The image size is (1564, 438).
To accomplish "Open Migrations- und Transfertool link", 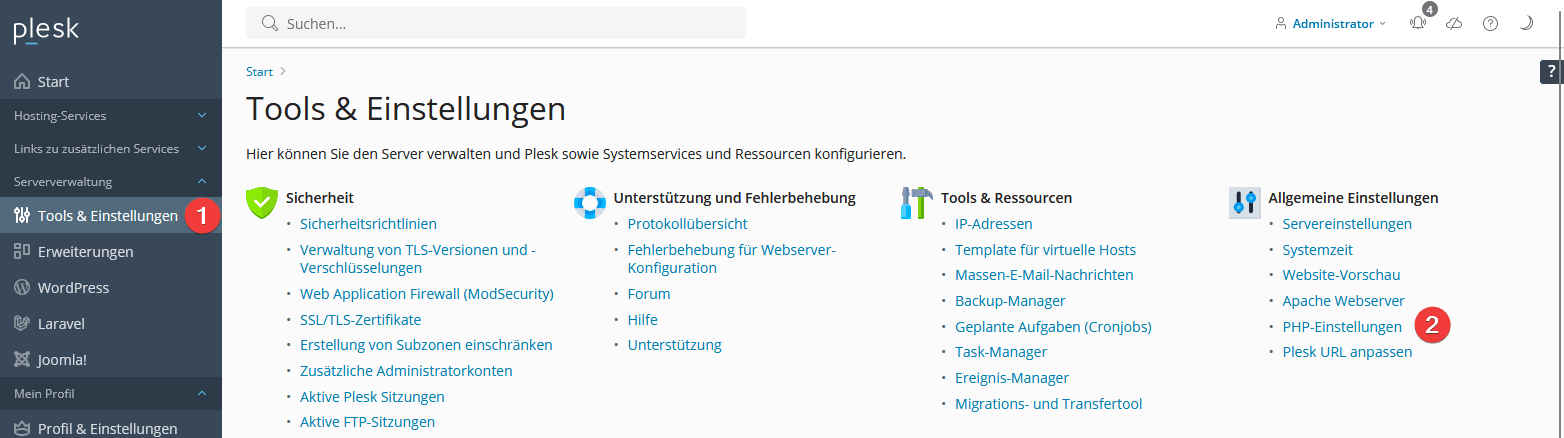I will click(1048, 404).
